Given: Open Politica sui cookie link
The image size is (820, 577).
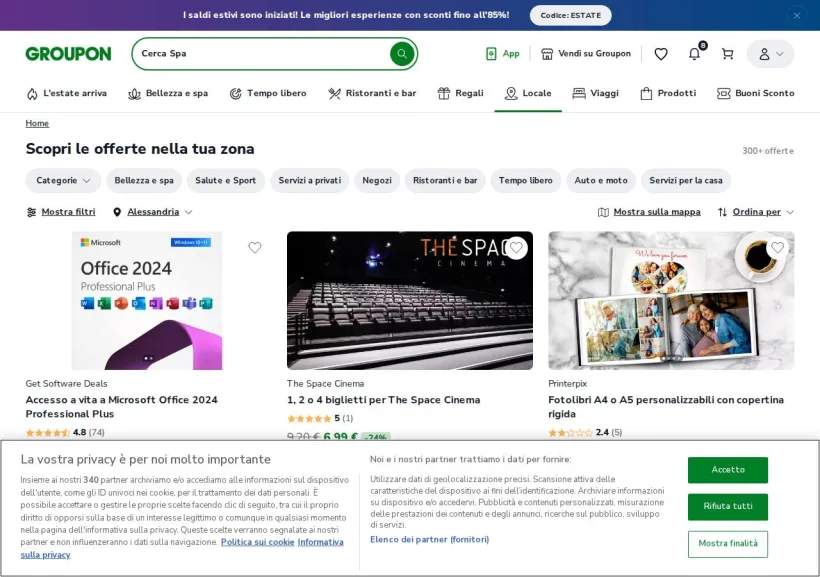Looking at the screenshot, I should click(x=257, y=542).
